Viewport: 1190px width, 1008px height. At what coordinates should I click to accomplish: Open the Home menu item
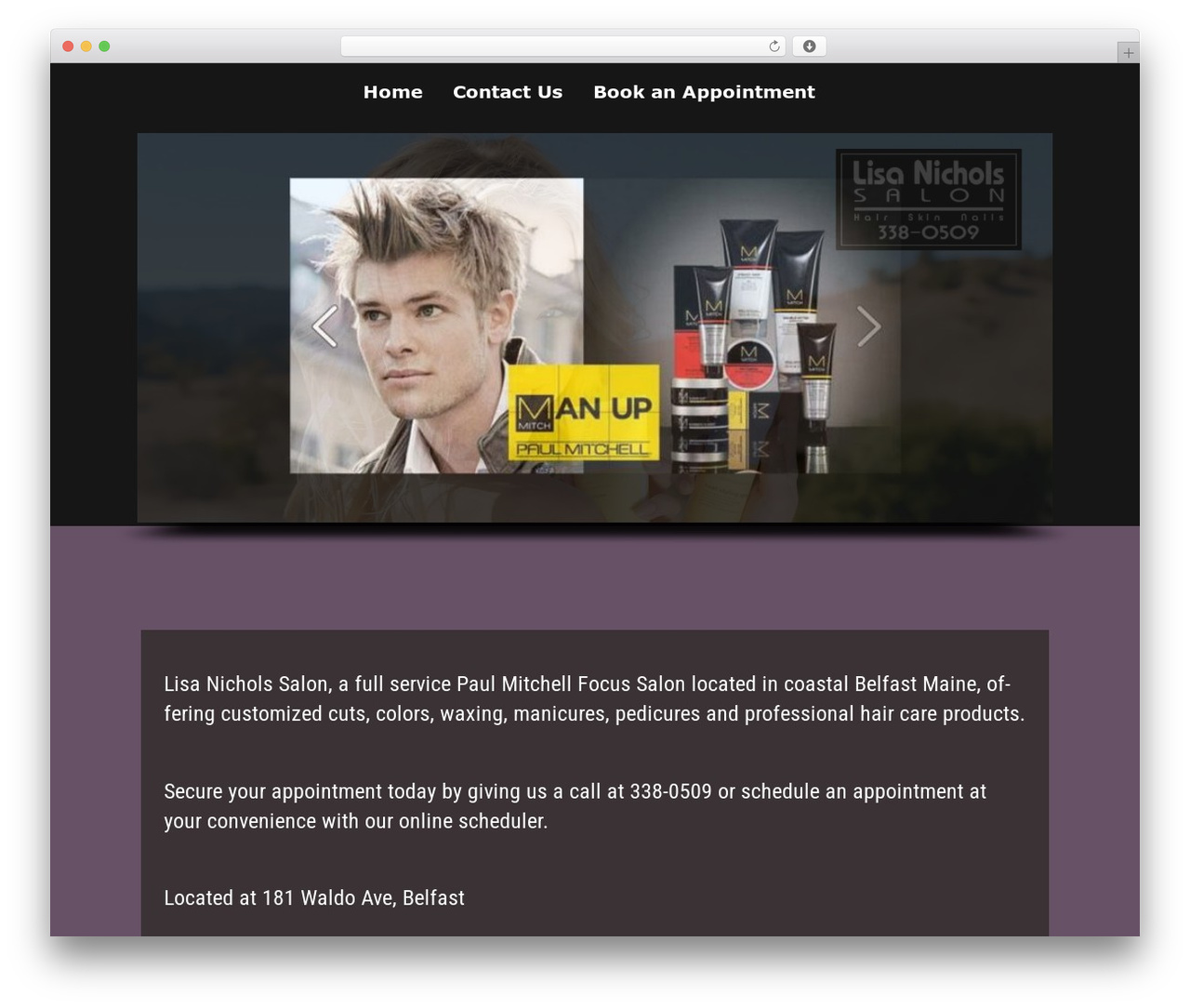pos(392,92)
